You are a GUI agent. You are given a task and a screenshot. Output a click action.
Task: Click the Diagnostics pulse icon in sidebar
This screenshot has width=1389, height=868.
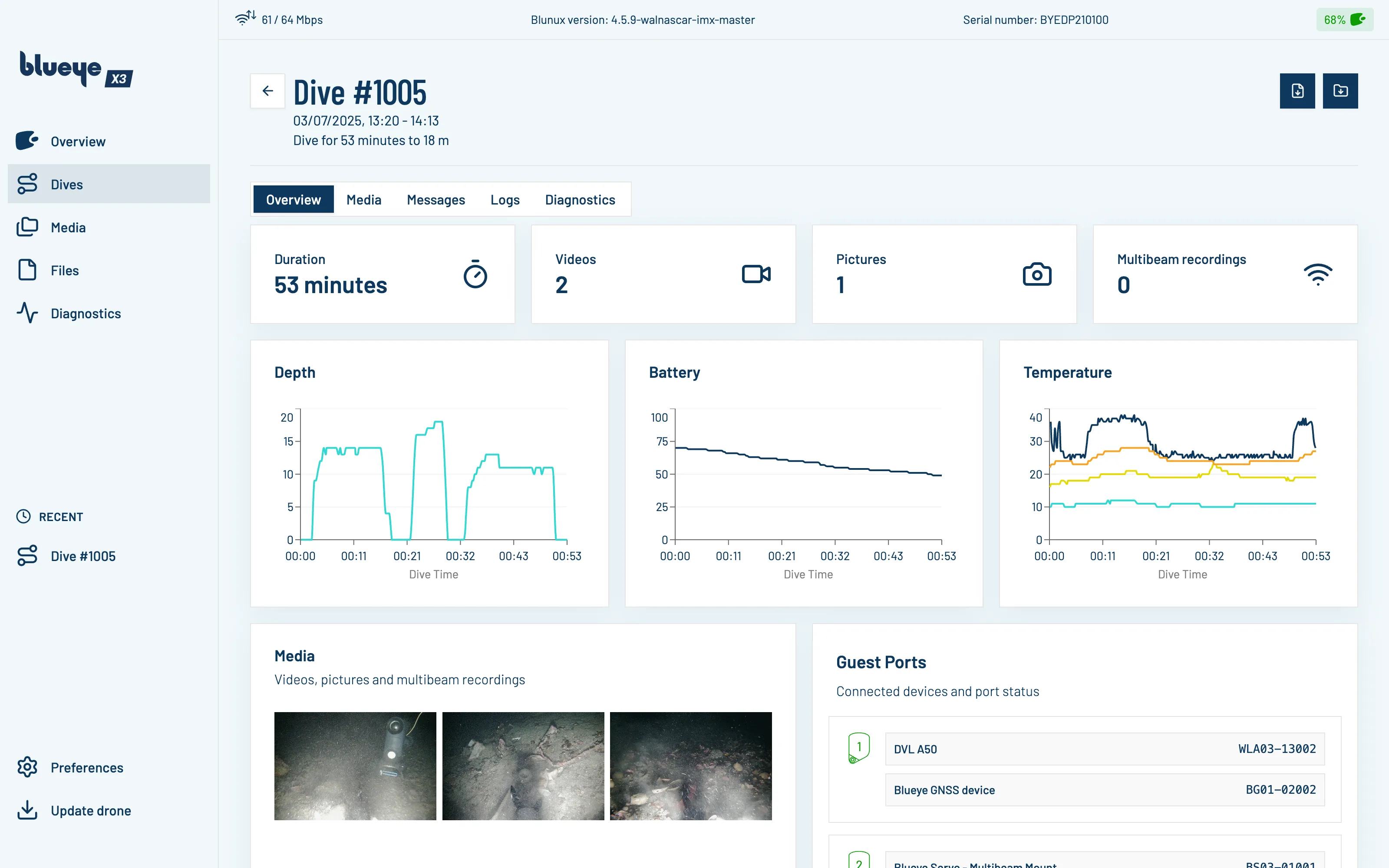click(x=27, y=313)
